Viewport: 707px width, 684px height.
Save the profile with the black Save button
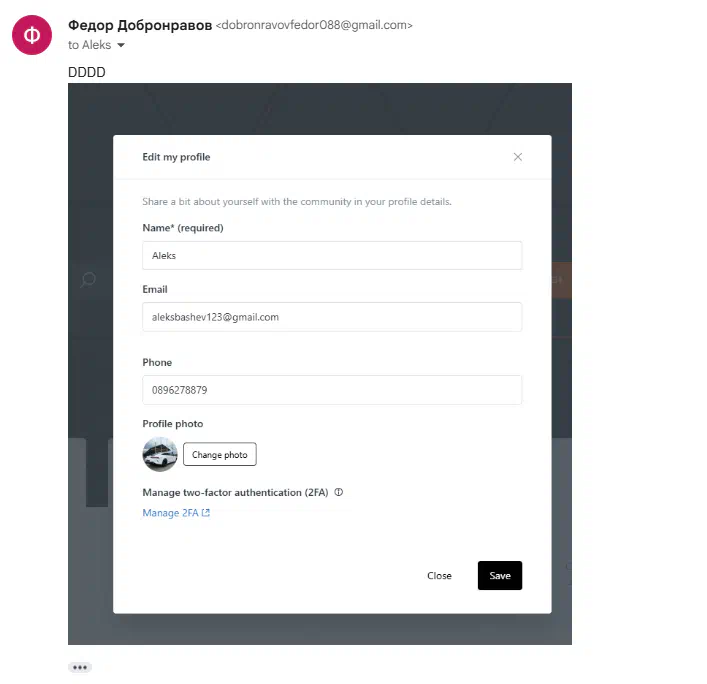coord(500,575)
